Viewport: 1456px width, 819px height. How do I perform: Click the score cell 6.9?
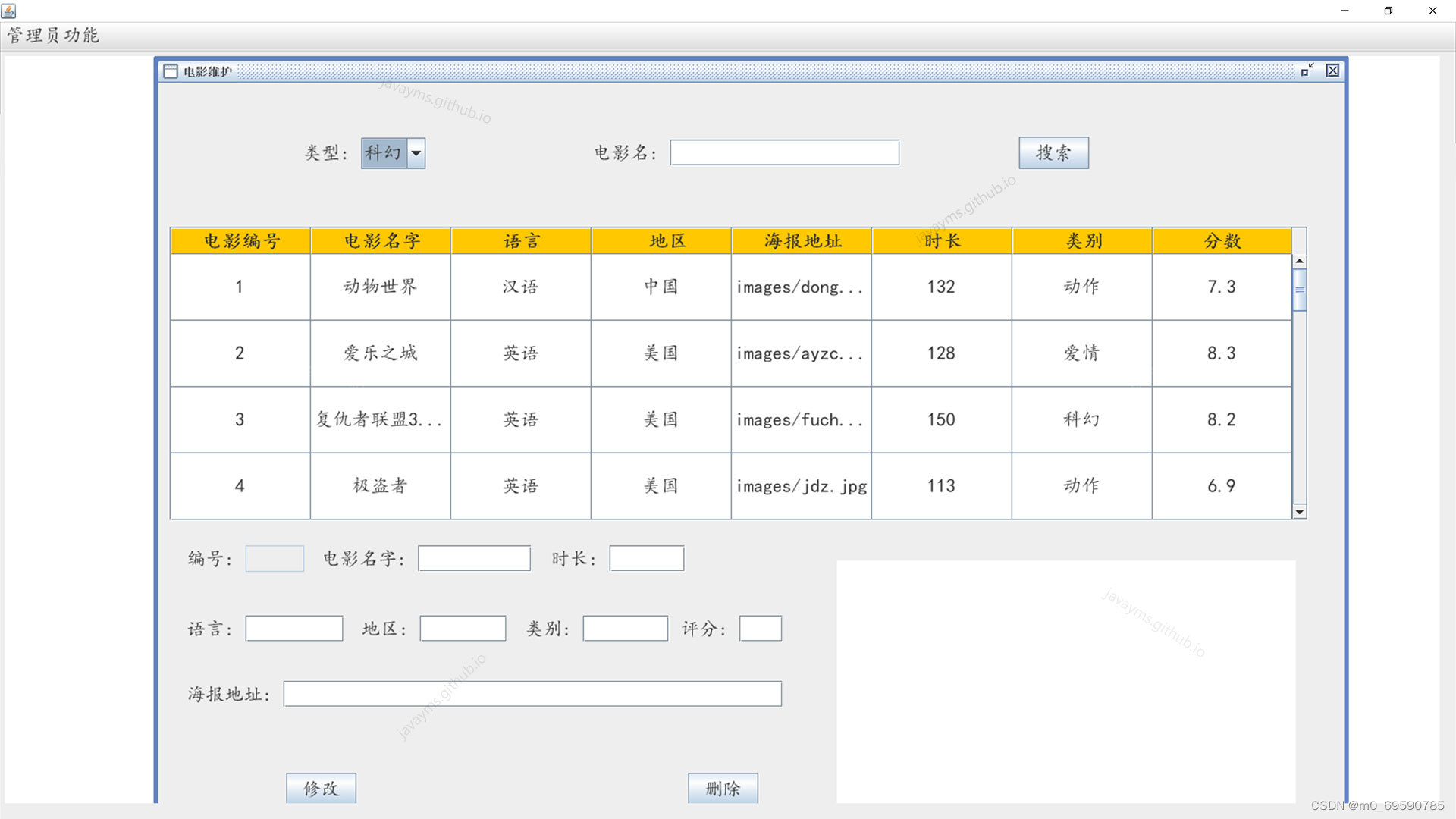[x=1221, y=486]
